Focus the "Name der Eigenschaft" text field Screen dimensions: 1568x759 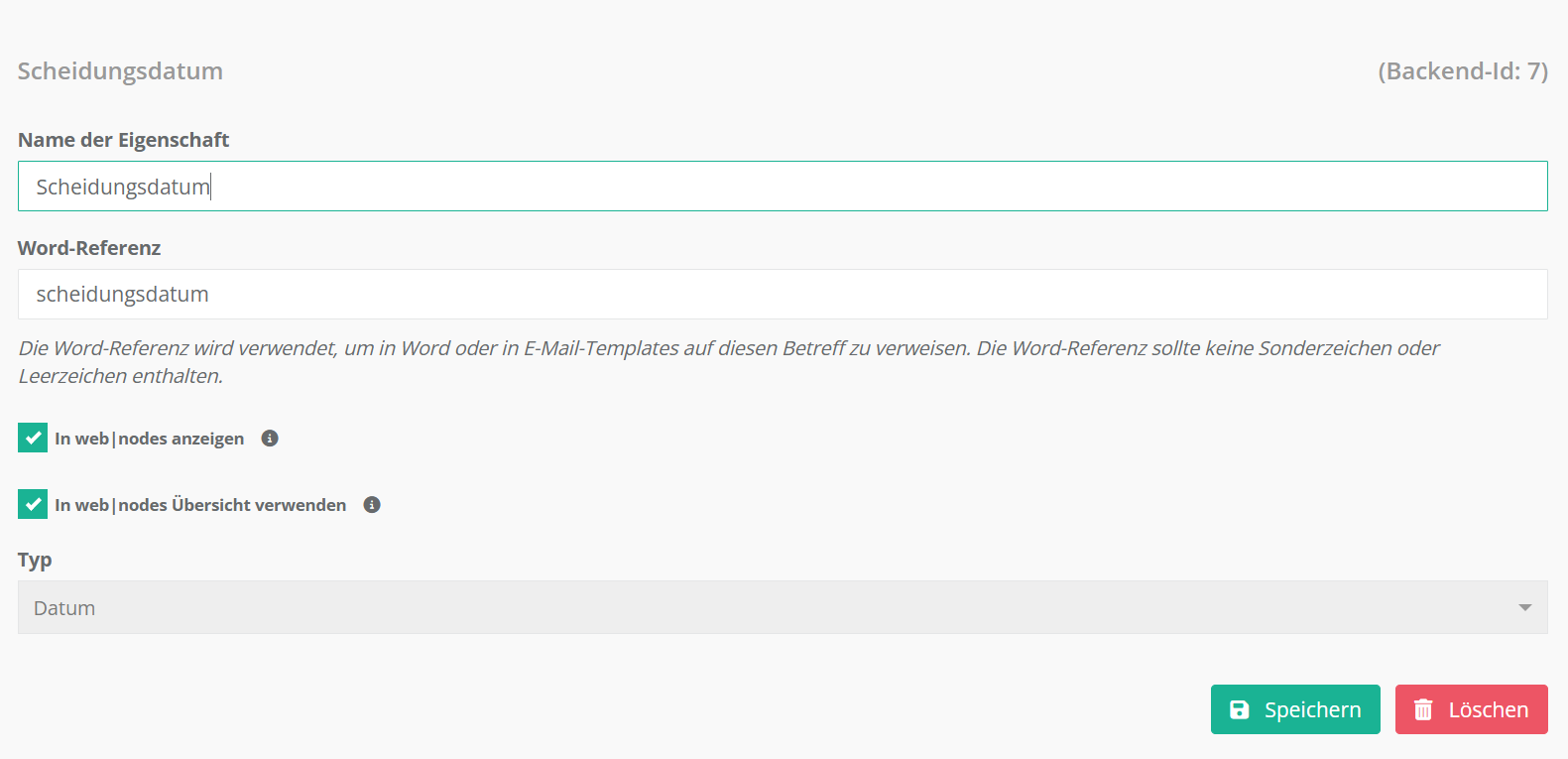click(x=783, y=187)
